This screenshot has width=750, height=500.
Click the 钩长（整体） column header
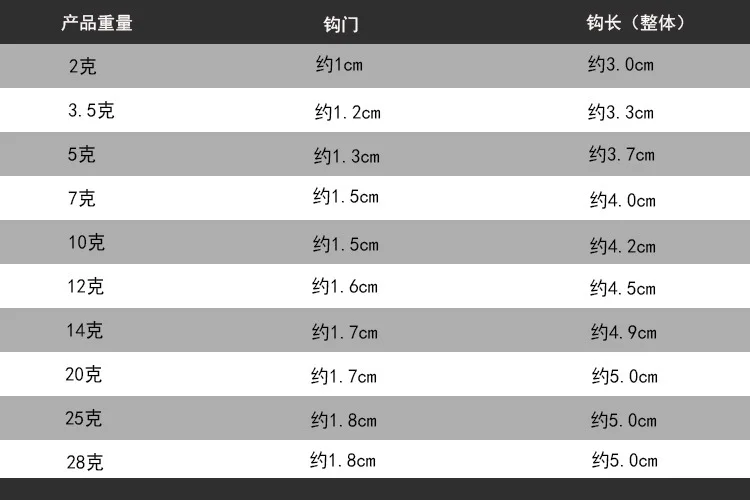(636, 22)
